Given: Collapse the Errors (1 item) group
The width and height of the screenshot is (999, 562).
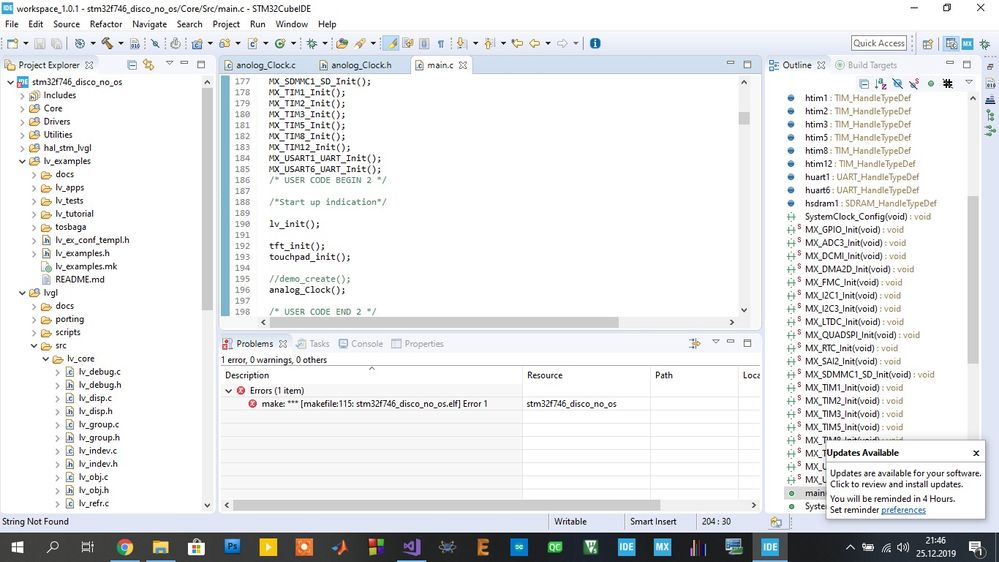Looking at the screenshot, I should [x=229, y=390].
